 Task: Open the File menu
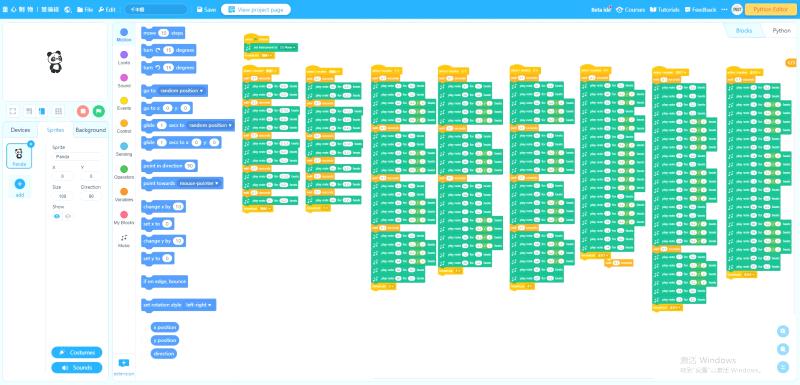coord(85,10)
